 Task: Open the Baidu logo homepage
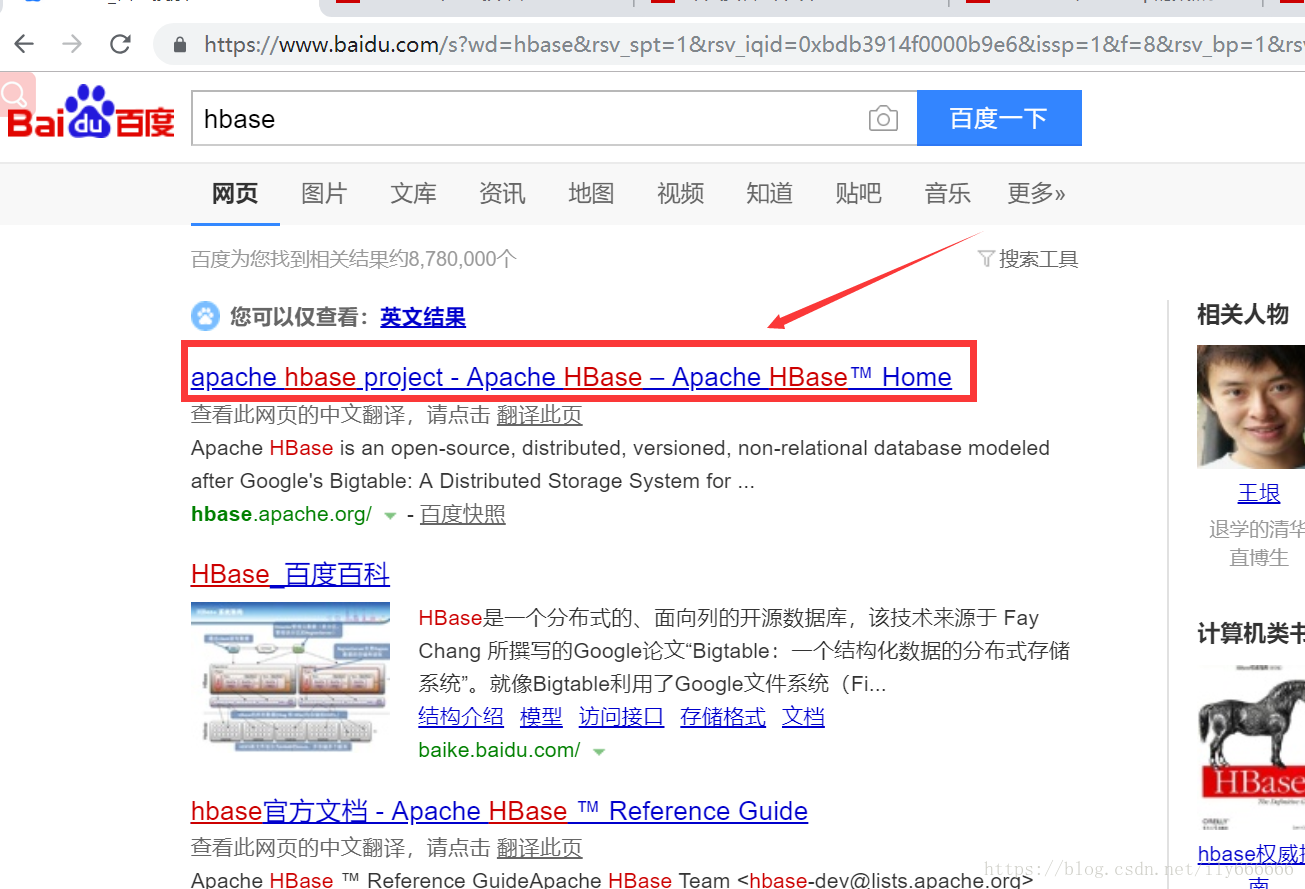[x=91, y=113]
